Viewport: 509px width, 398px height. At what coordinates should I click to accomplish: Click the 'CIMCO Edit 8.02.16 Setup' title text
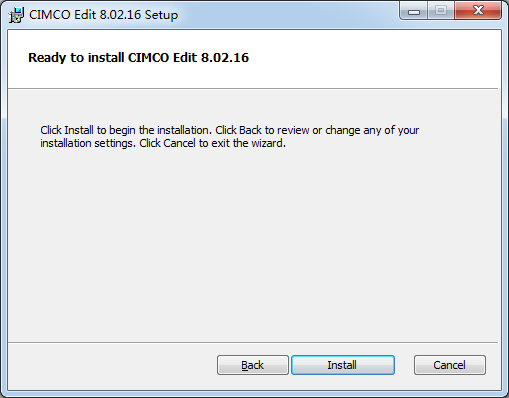click(x=103, y=15)
